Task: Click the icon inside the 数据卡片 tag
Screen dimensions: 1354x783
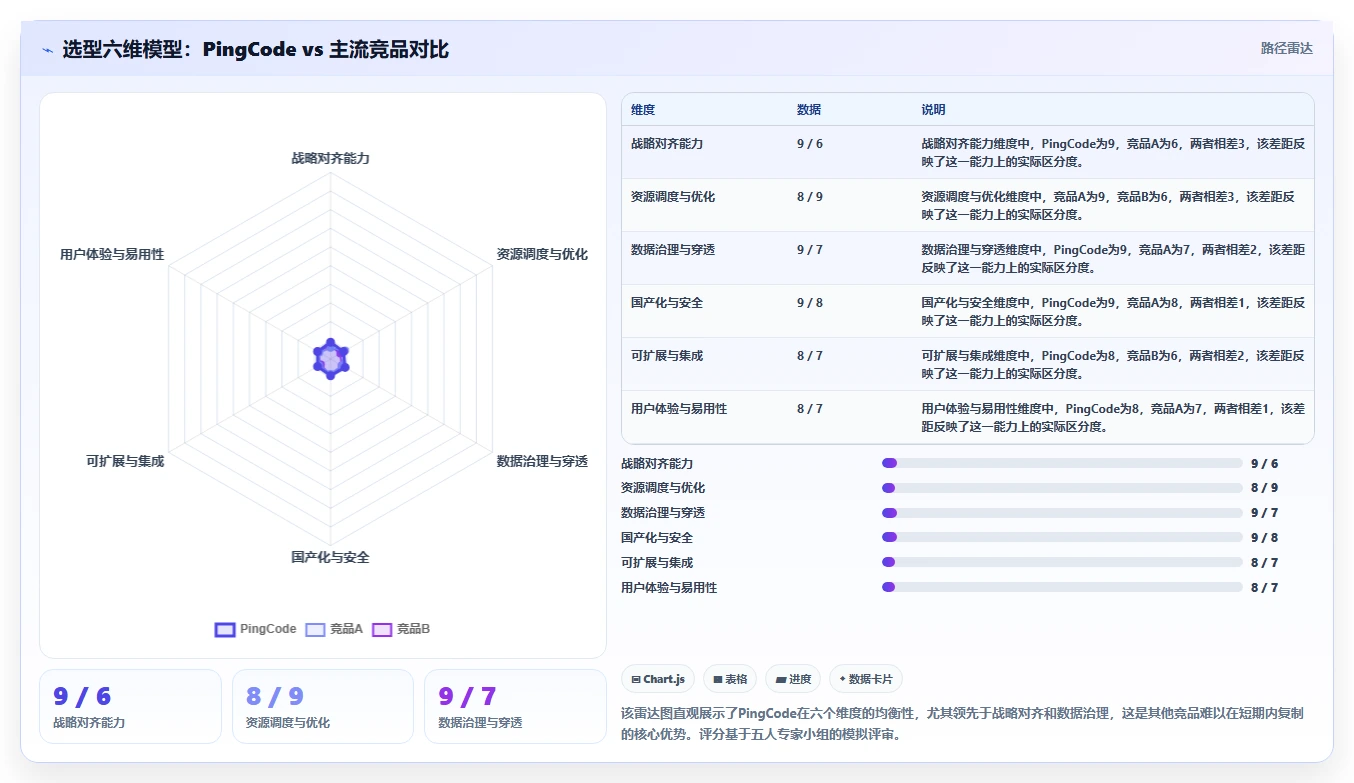Action: click(842, 680)
